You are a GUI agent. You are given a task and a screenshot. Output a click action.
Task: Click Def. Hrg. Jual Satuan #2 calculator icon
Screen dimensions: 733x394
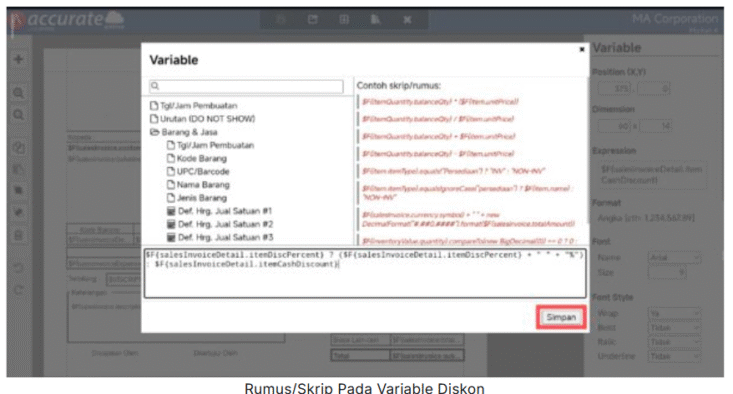171,224
